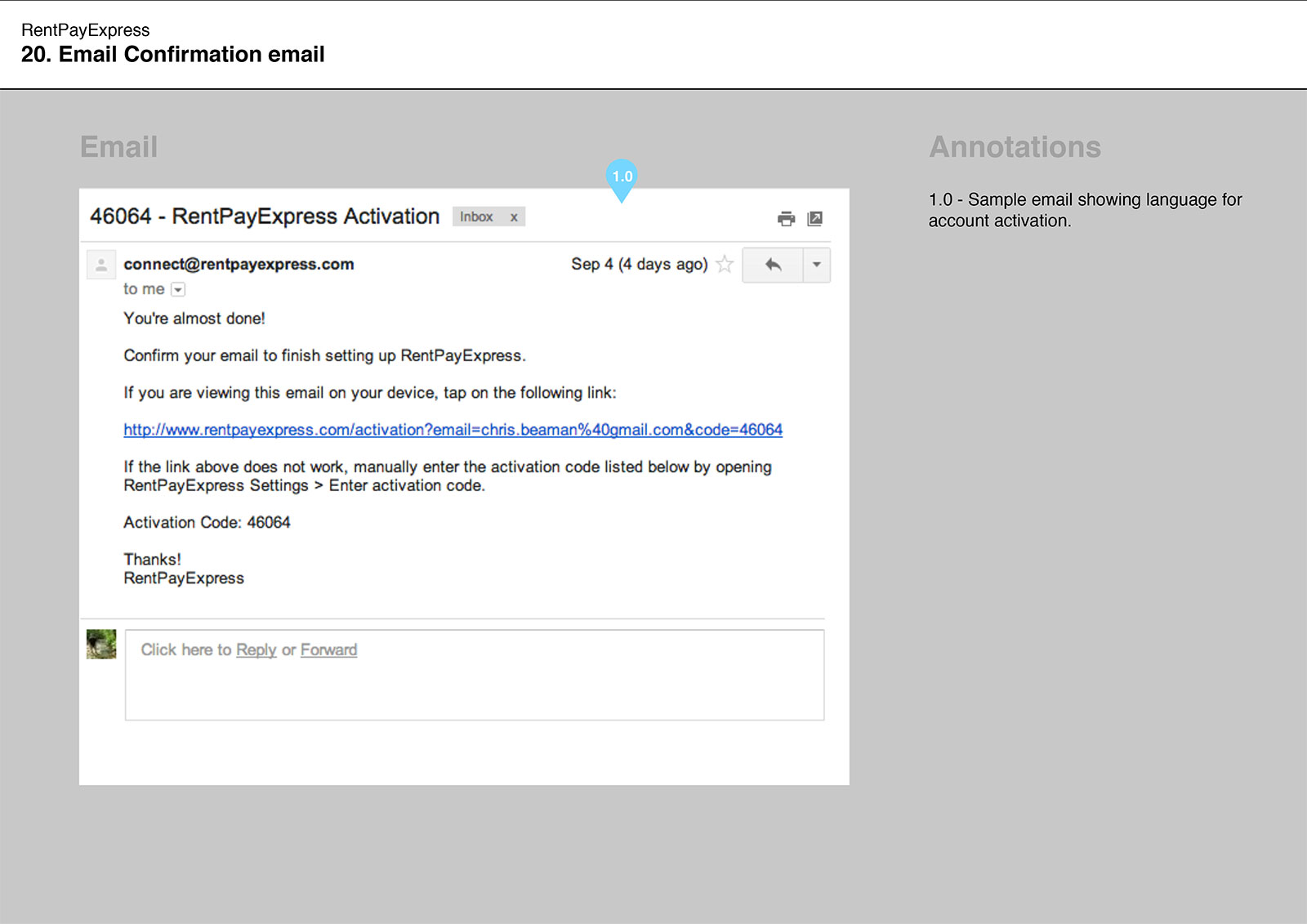The image size is (1307, 924).
Task: Click the Reply link in reply box
Action: [x=256, y=649]
